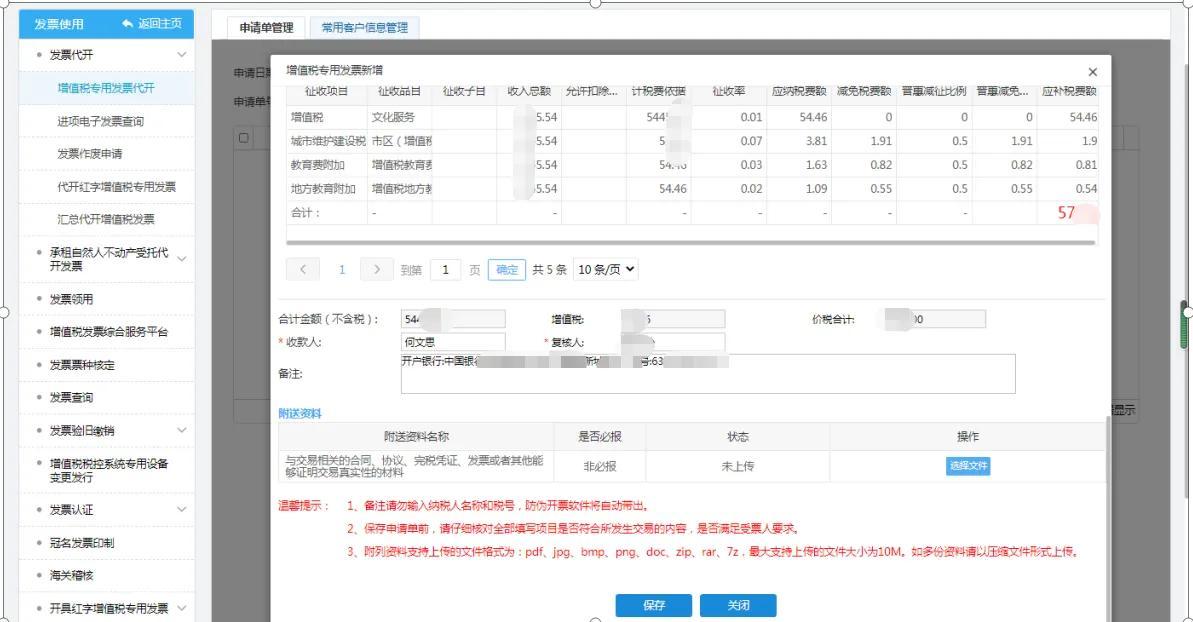Open the 10条/页 page size dropdown
Screen dimensions: 1193x622
click(x=606, y=269)
